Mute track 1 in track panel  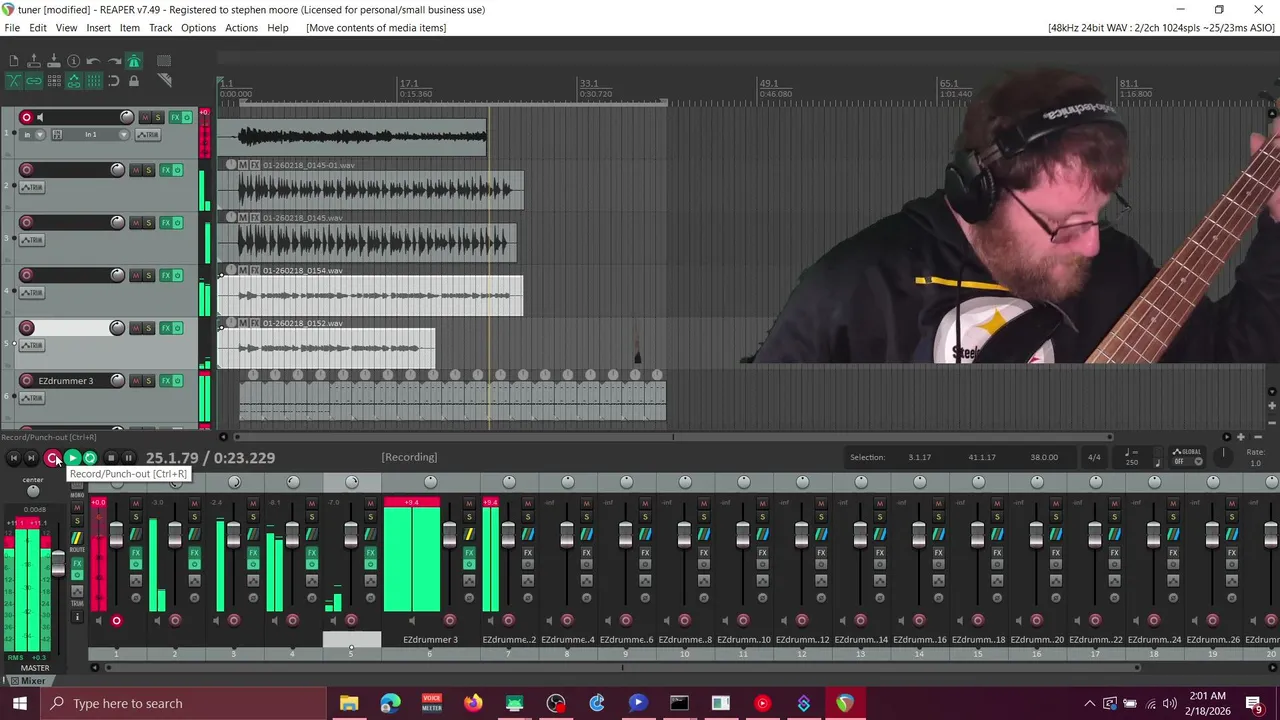145,117
